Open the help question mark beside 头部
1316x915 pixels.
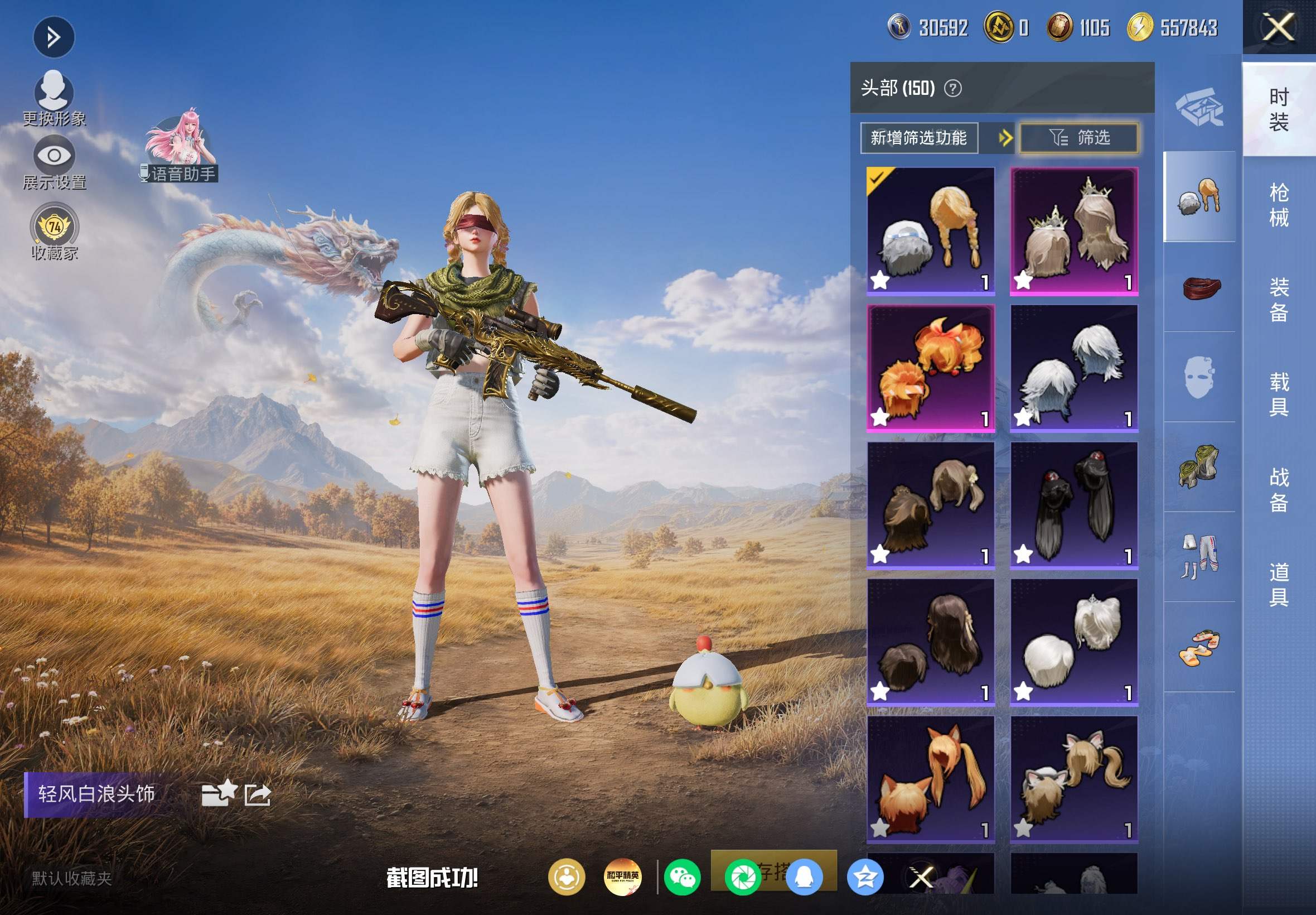point(953,88)
